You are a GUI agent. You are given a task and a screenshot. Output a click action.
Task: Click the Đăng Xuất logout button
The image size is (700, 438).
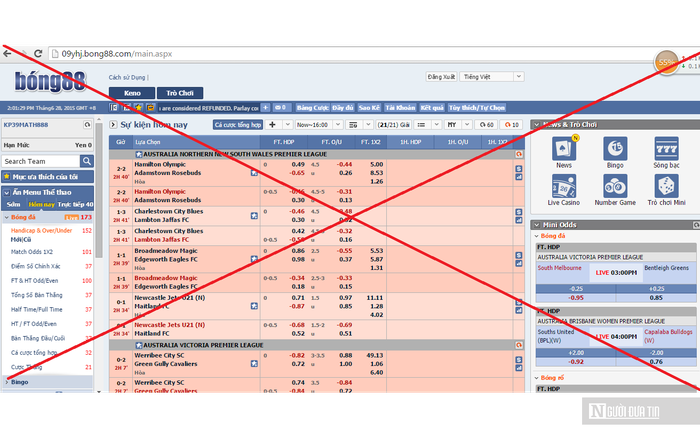point(441,77)
